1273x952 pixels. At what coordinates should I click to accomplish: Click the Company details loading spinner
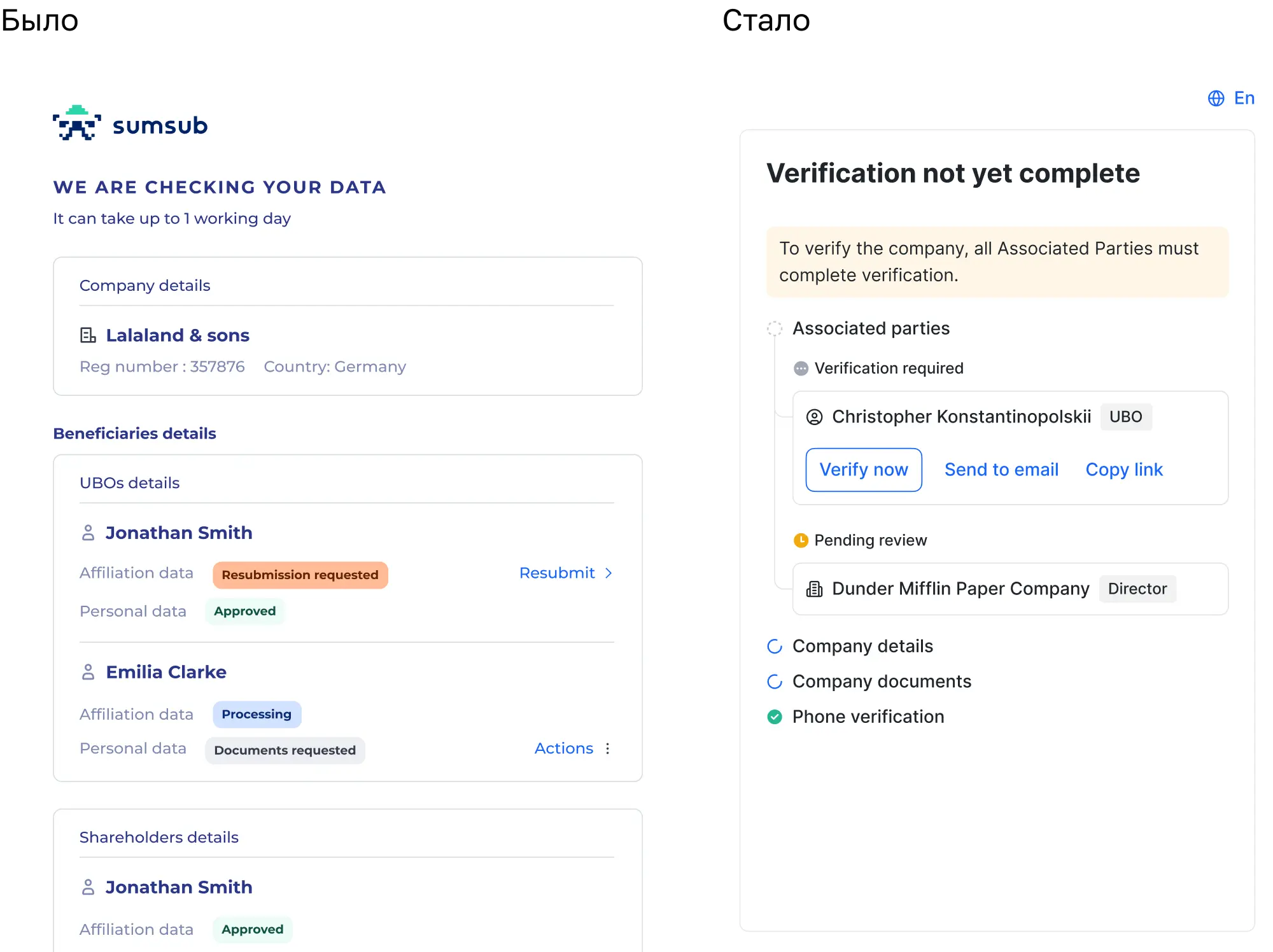[x=775, y=647]
